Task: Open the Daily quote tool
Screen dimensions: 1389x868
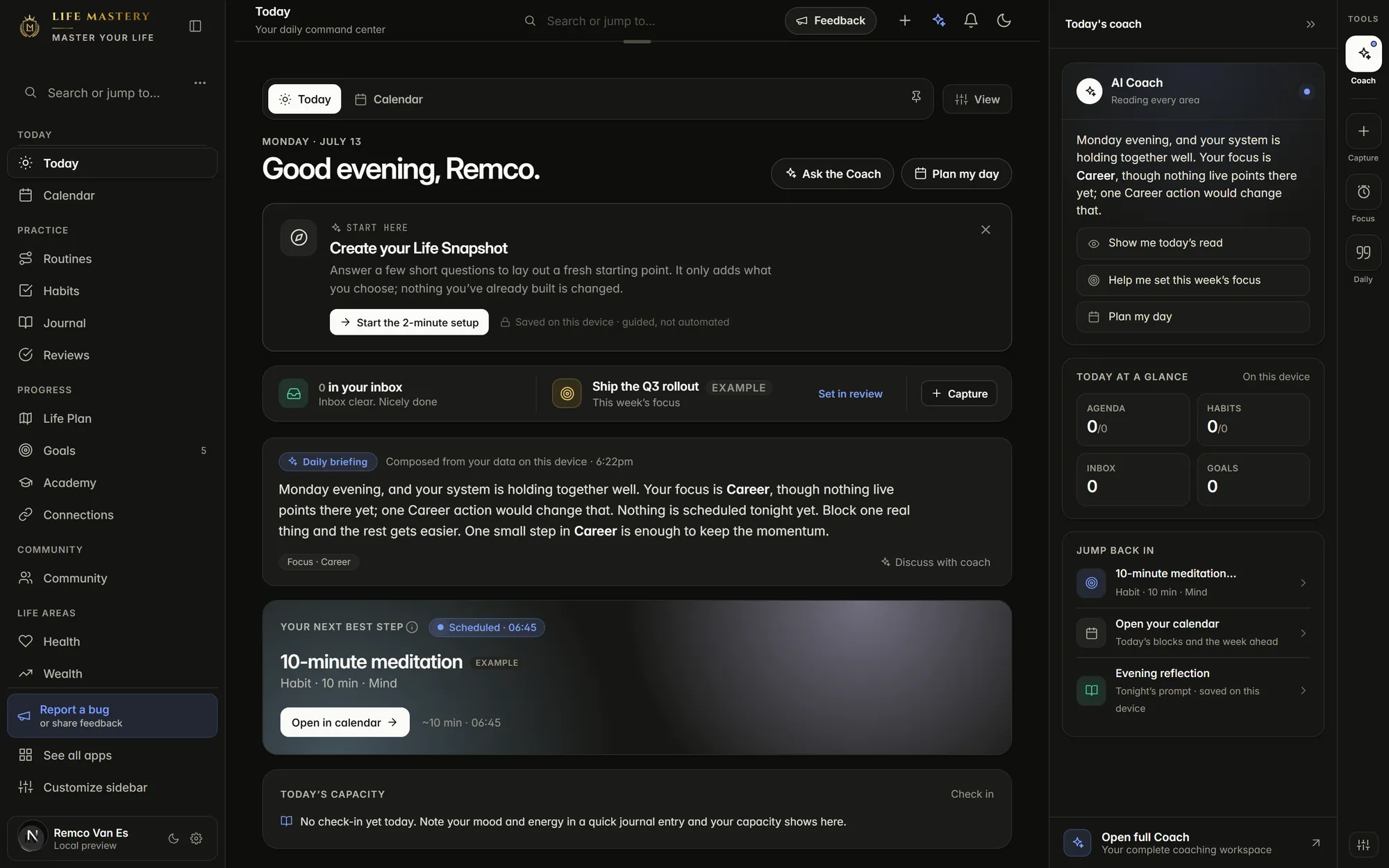Action: 1363,253
